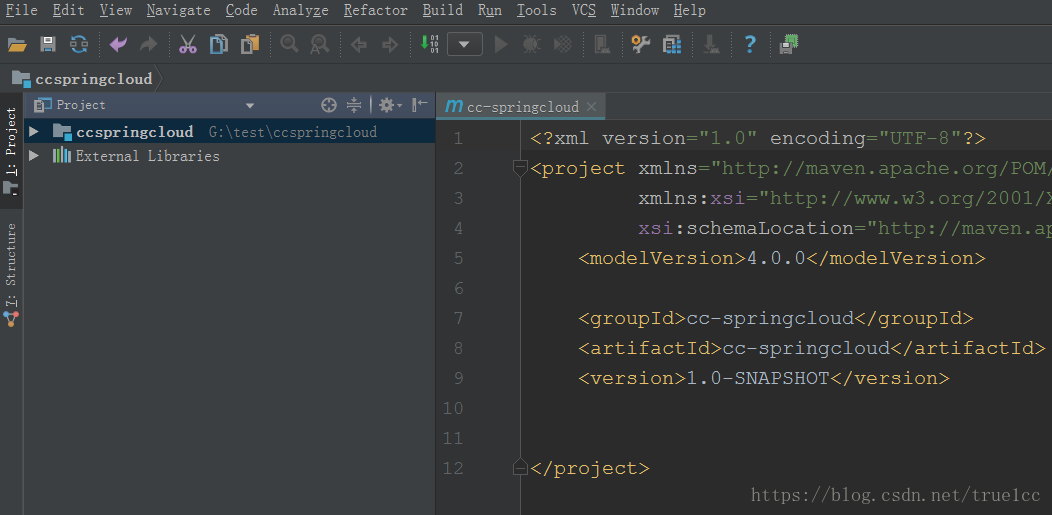
Task: Click the Undo purple arrow icon
Action: [x=118, y=45]
